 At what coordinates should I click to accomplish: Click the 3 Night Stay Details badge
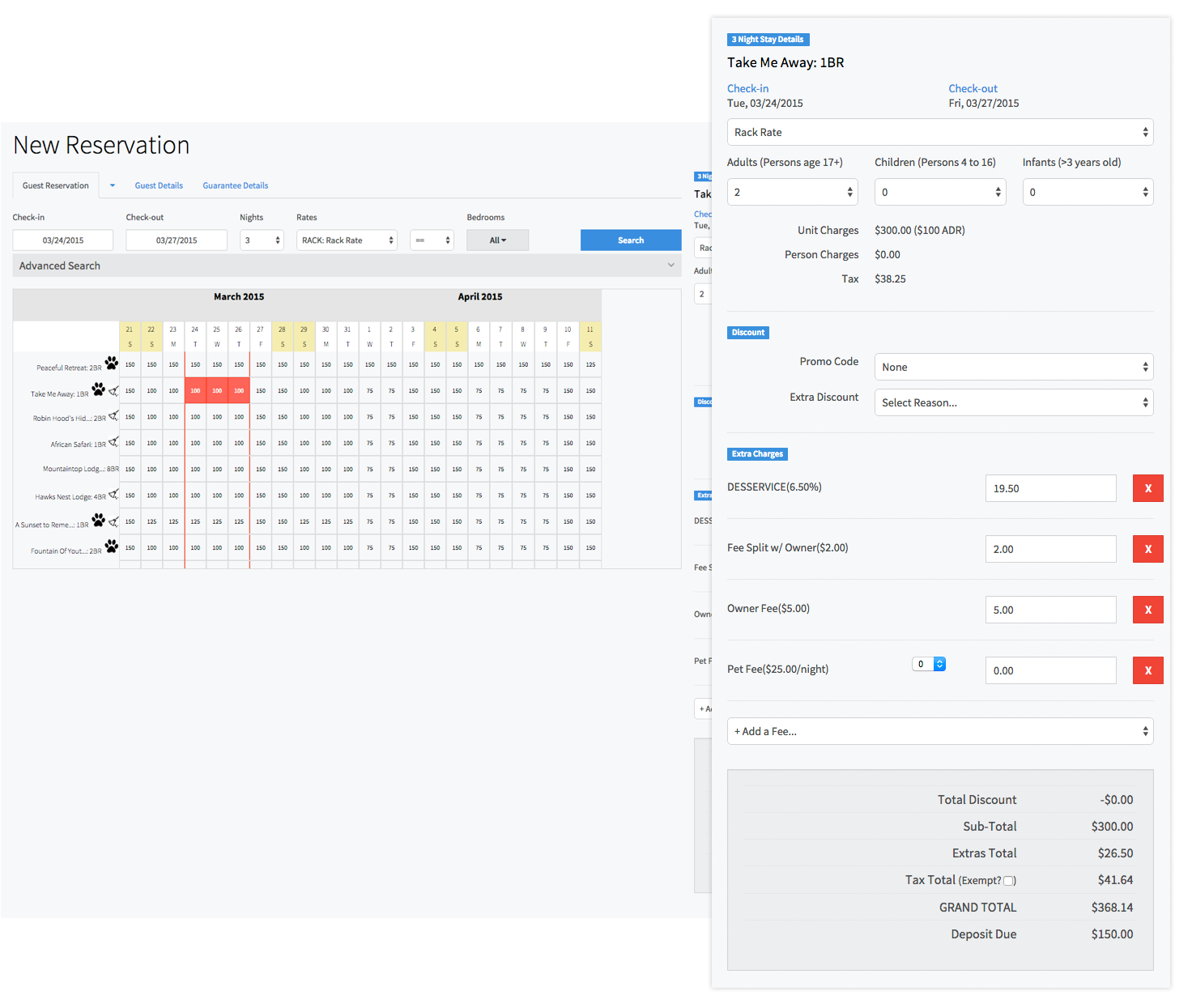coord(768,40)
